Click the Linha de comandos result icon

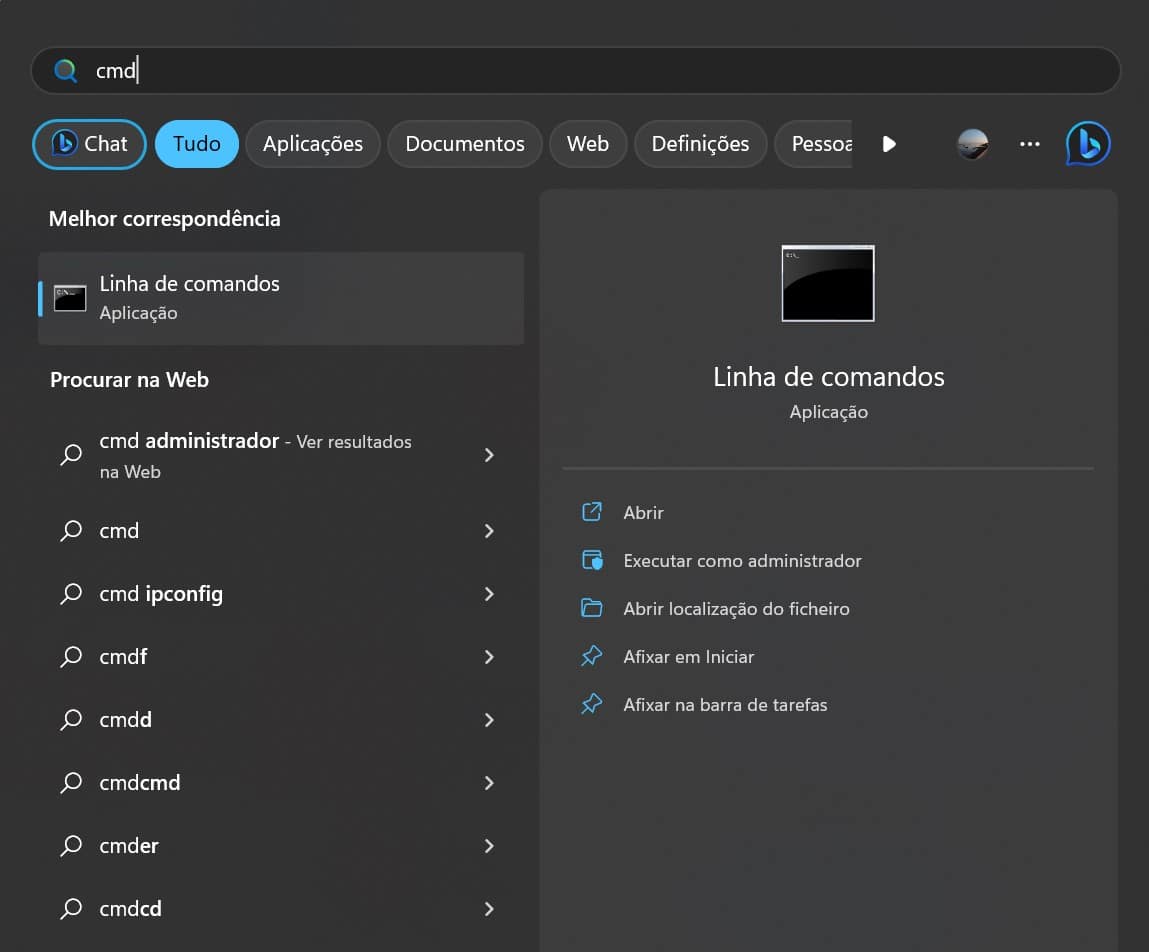tap(70, 298)
